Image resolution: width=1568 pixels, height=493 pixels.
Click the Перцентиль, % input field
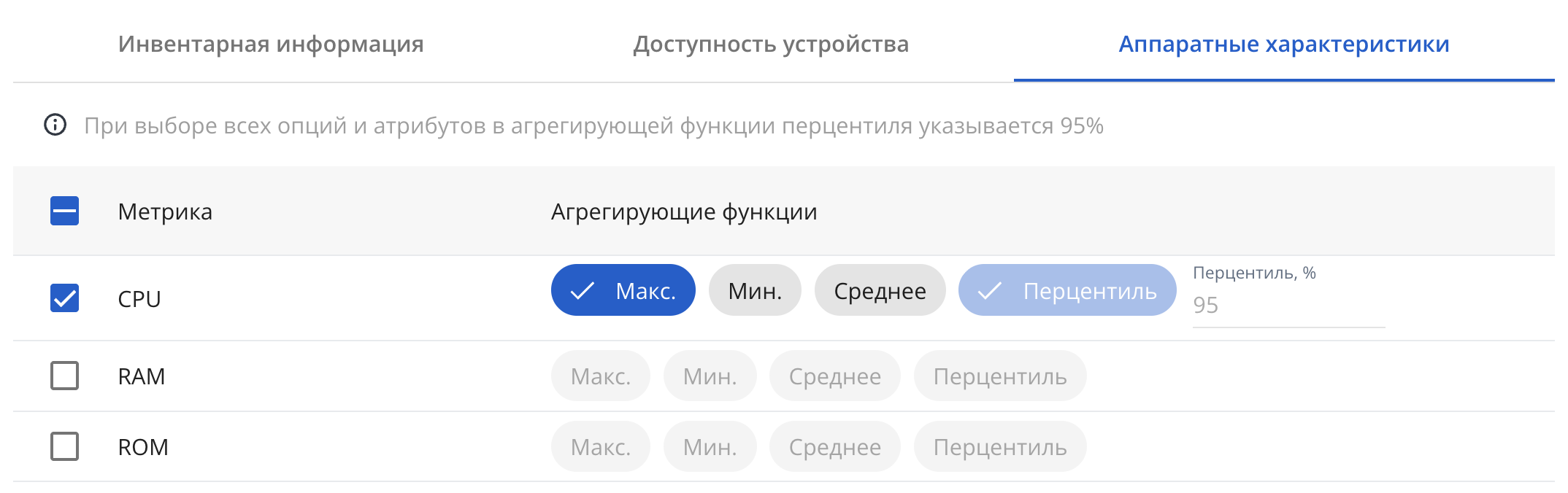click(1288, 306)
